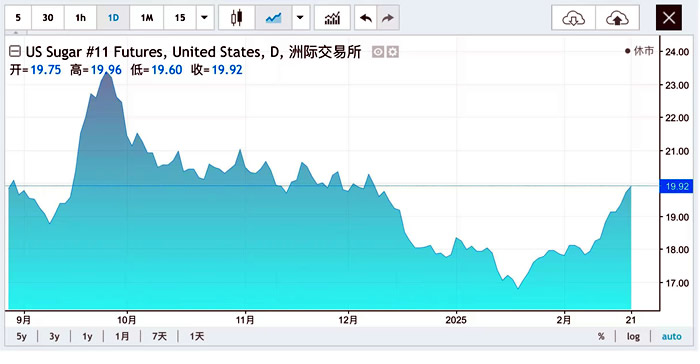The width and height of the screenshot is (700, 364).
Task: Select the 1h interval tab
Action: click(80, 18)
